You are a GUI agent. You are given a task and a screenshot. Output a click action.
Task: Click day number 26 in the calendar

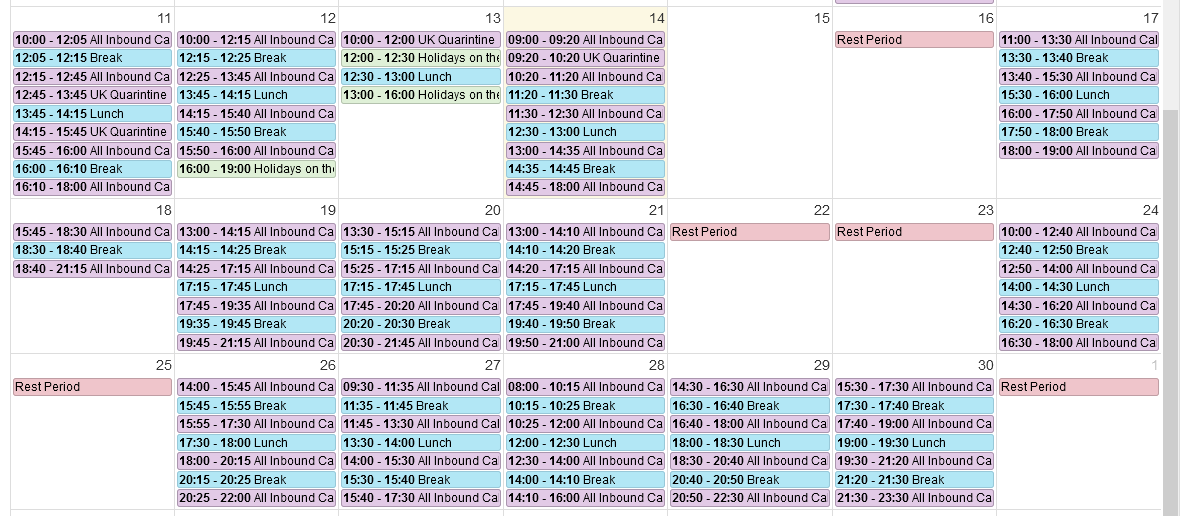tap(328, 365)
